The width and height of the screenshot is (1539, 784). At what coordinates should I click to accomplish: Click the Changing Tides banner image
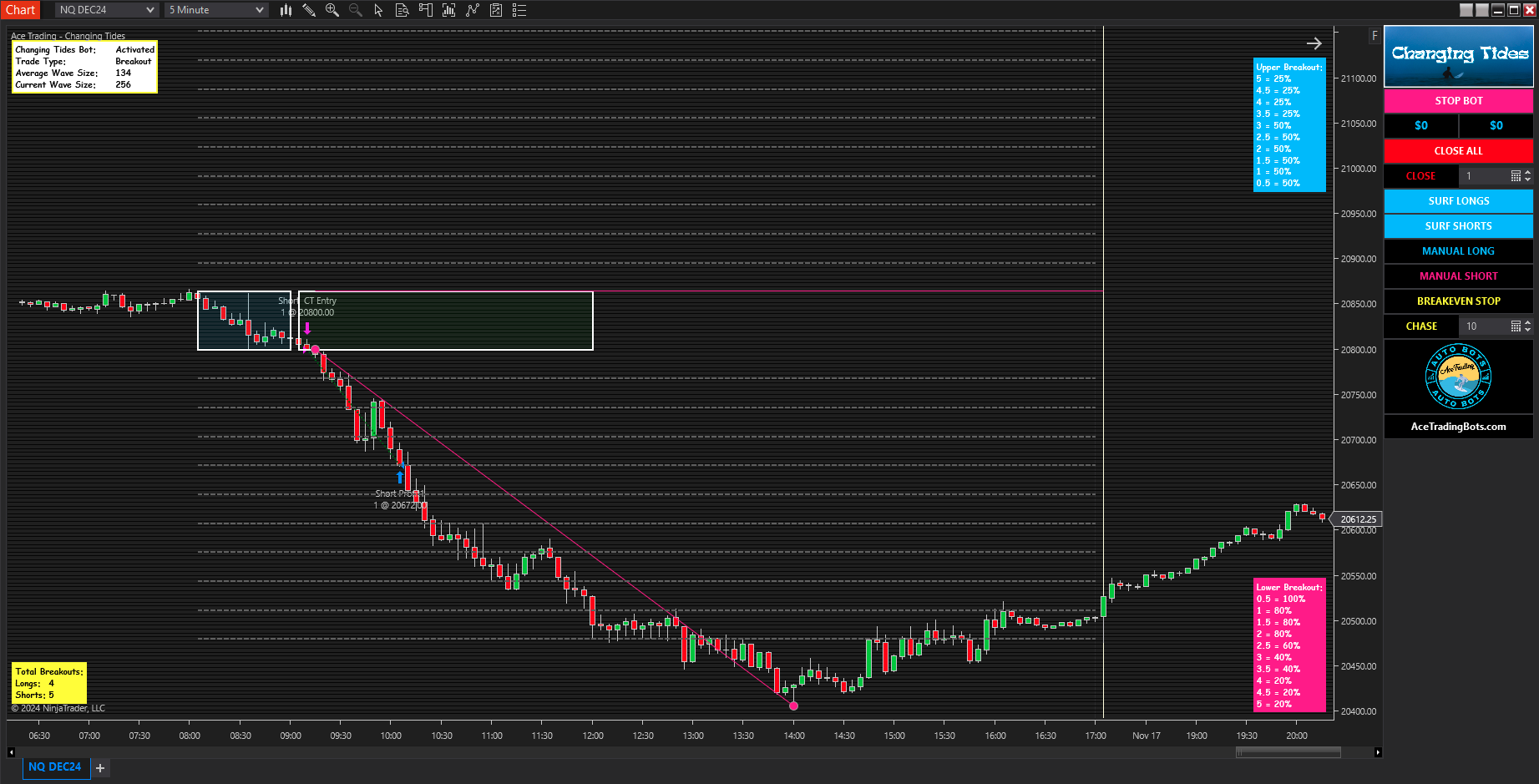pyautogui.click(x=1459, y=57)
